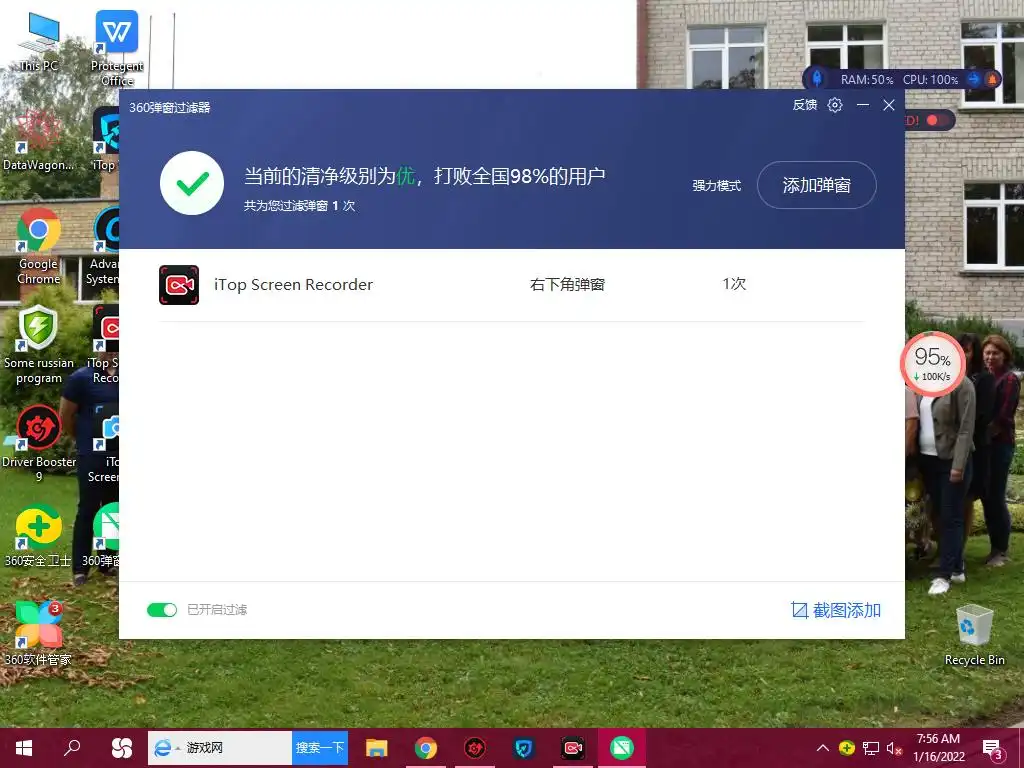The image size is (1024, 768).
Task: Open settings gear in 360 popup filter
Action: coord(835,105)
